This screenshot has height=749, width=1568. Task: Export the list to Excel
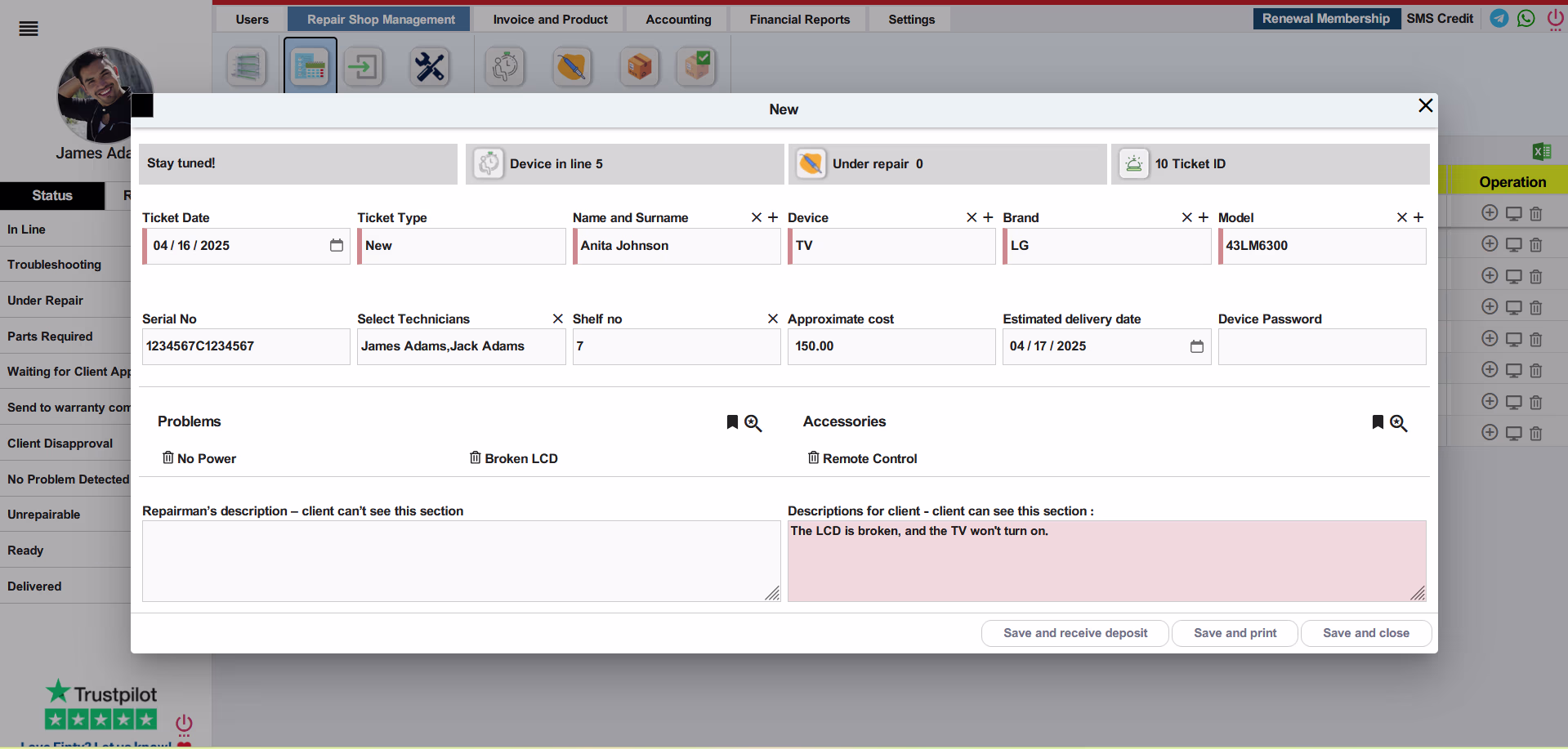click(1542, 151)
